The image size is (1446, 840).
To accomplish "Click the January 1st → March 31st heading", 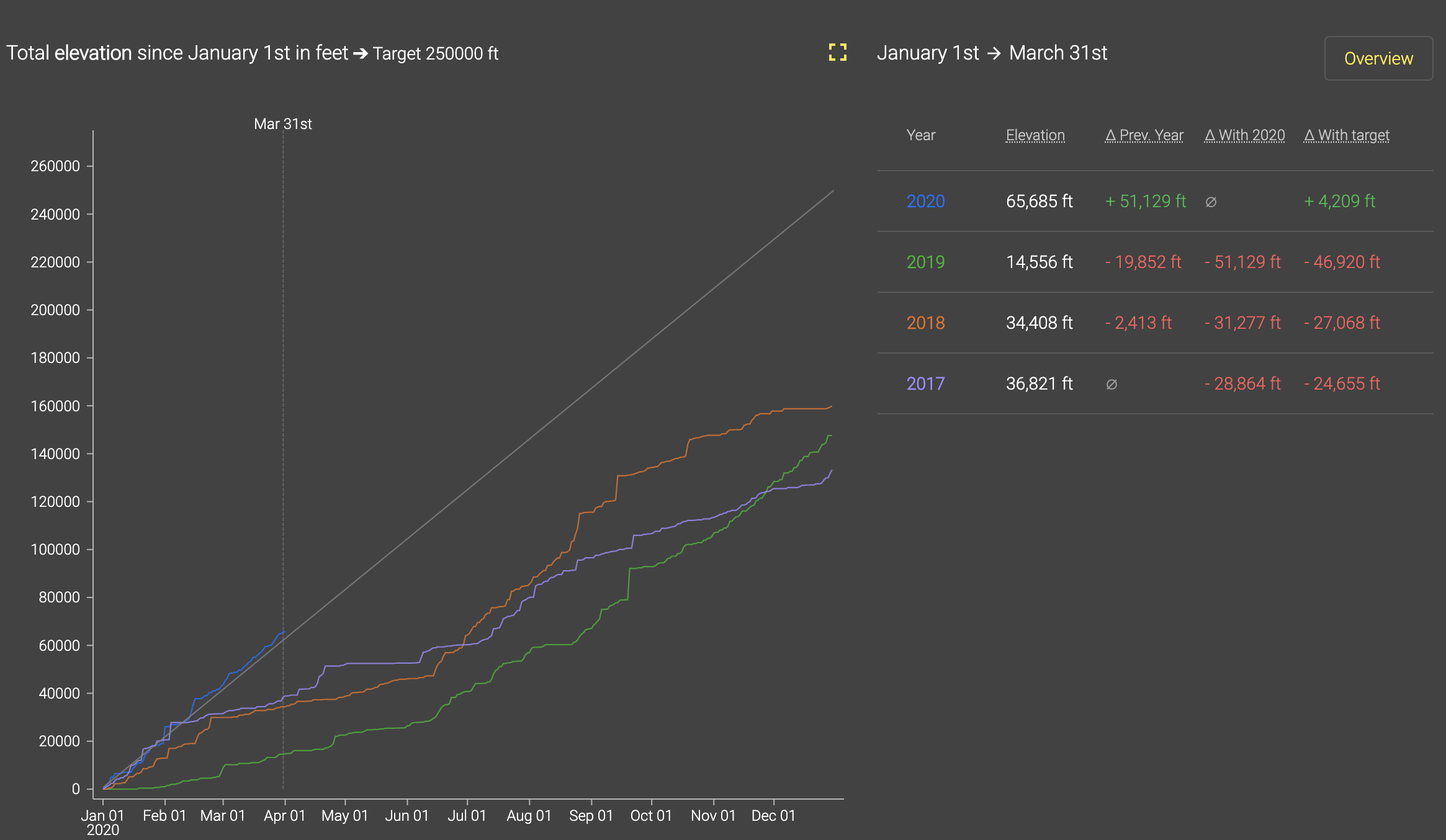I will tap(992, 53).
